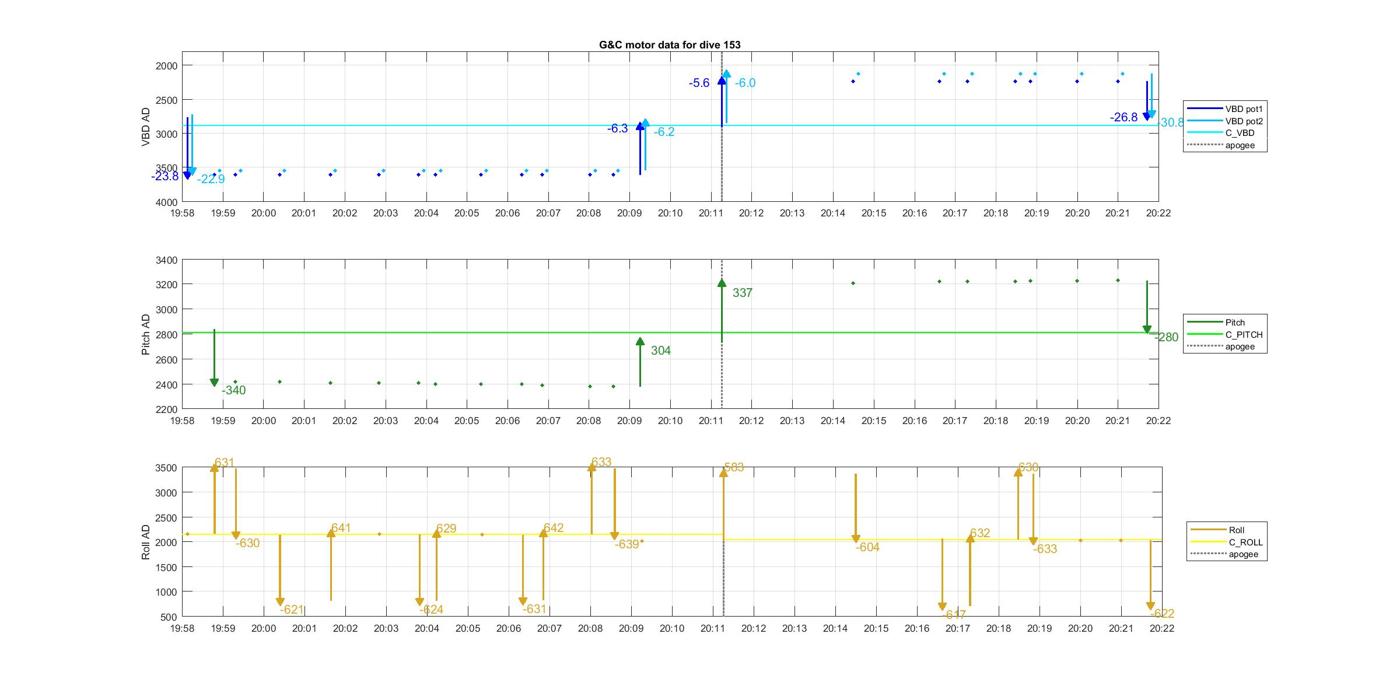Click the dark blue -5.6 VBD pot1 arrow
Image resolution: width=1400 pixels, height=693 pixels.
point(722,100)
